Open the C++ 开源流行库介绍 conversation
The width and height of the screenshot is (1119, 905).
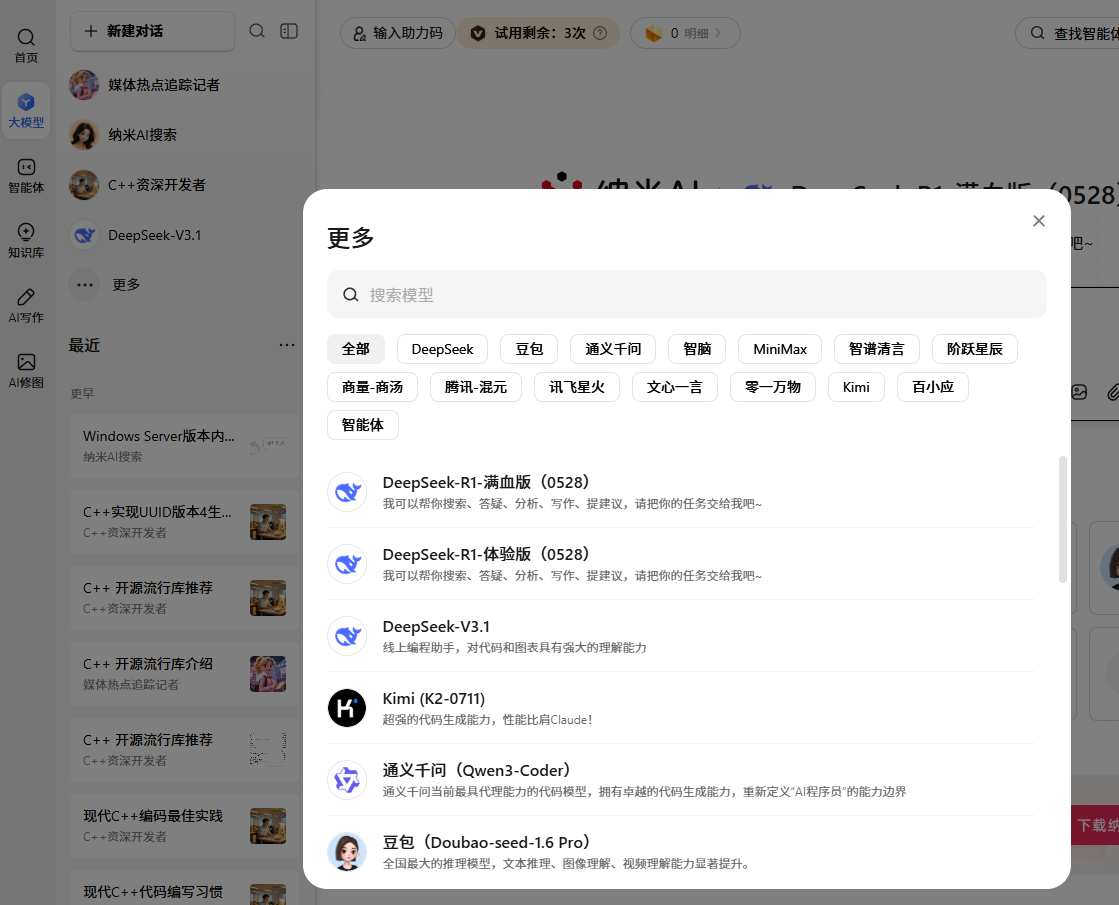click(x=184, y=674)
